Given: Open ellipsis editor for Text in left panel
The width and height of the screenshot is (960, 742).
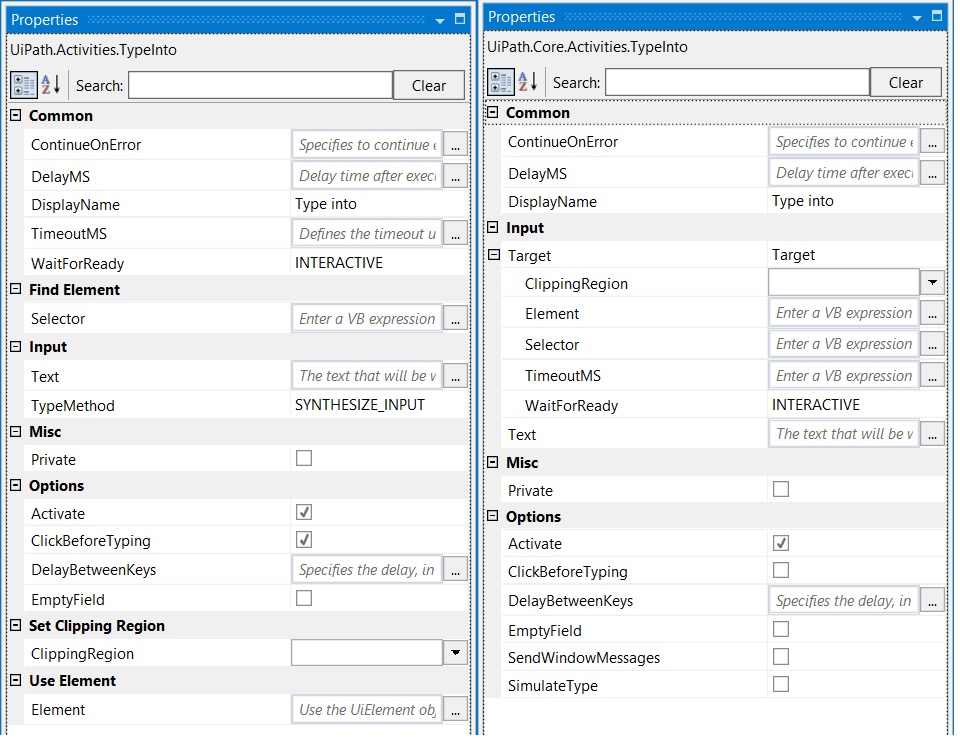Looking at the screenshot, I should pyautogui.click(x=456, y=376).
